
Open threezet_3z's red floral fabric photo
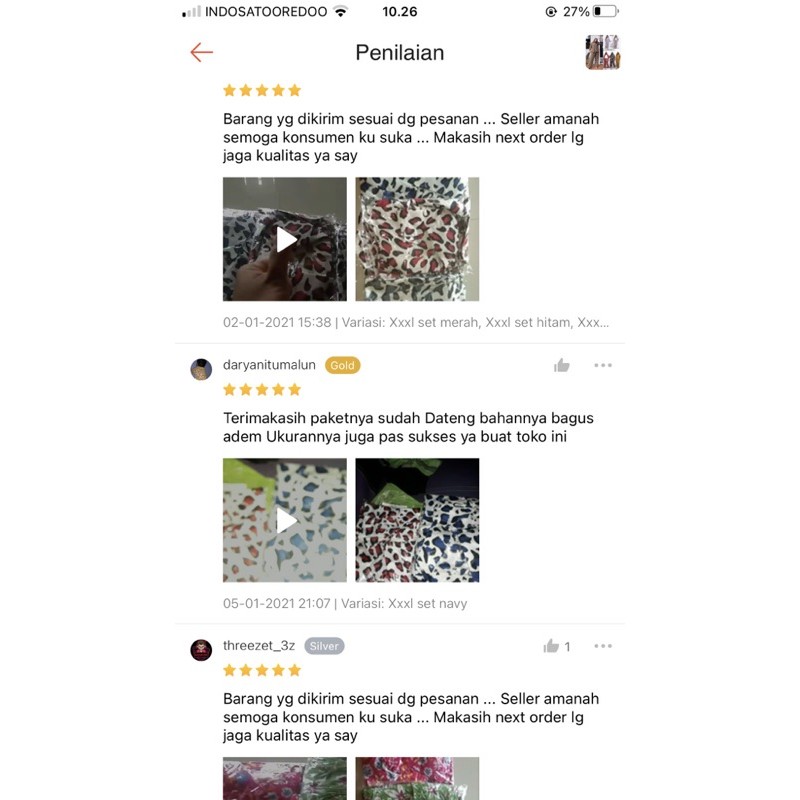click(285, 779)
